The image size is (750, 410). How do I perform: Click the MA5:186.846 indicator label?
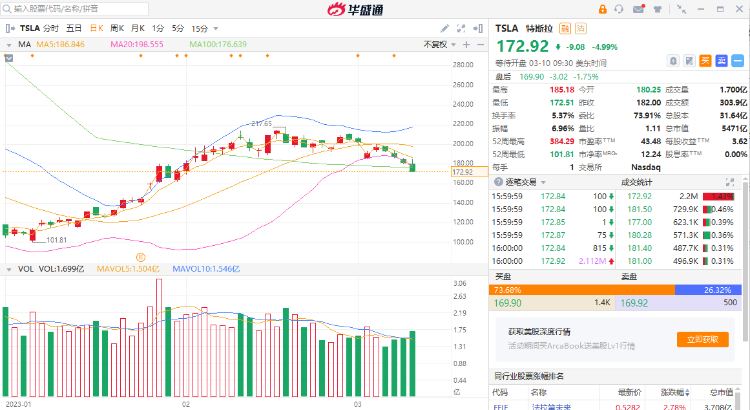point(61,44)
